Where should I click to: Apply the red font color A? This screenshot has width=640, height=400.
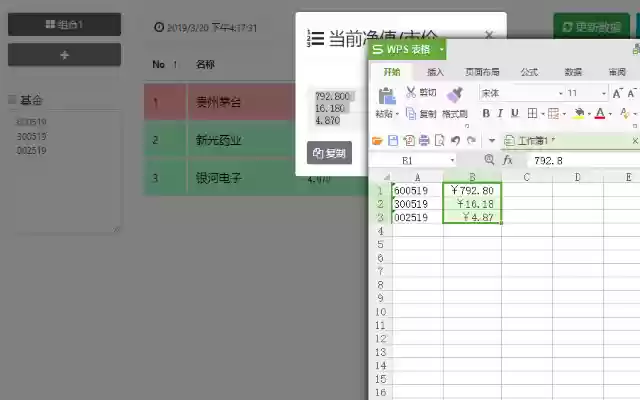(600, 113)
